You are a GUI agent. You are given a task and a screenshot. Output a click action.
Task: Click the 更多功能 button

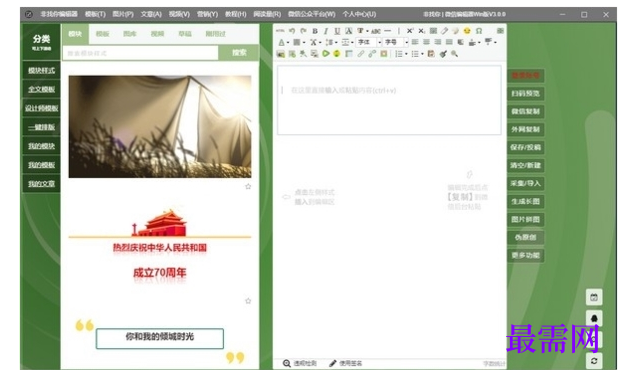pyautogui.click(x=525, y=255)
